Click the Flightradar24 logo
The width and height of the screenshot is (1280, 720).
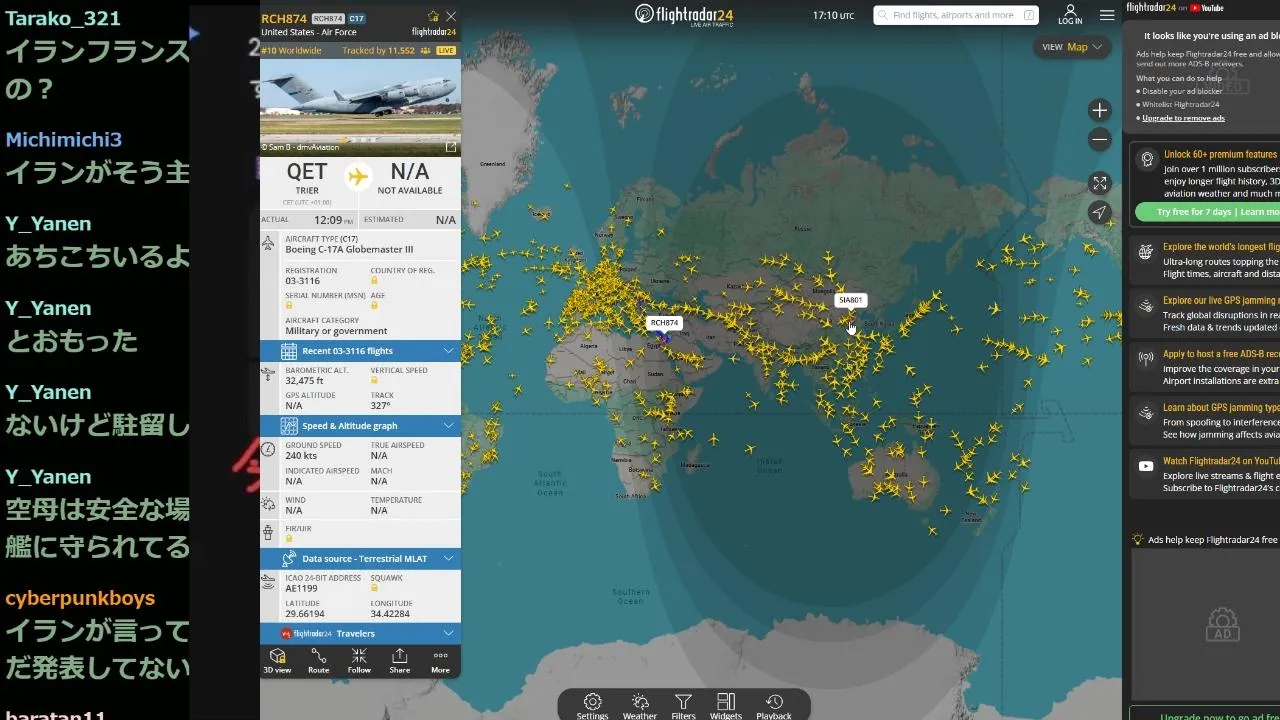click(x=684, y=14)
